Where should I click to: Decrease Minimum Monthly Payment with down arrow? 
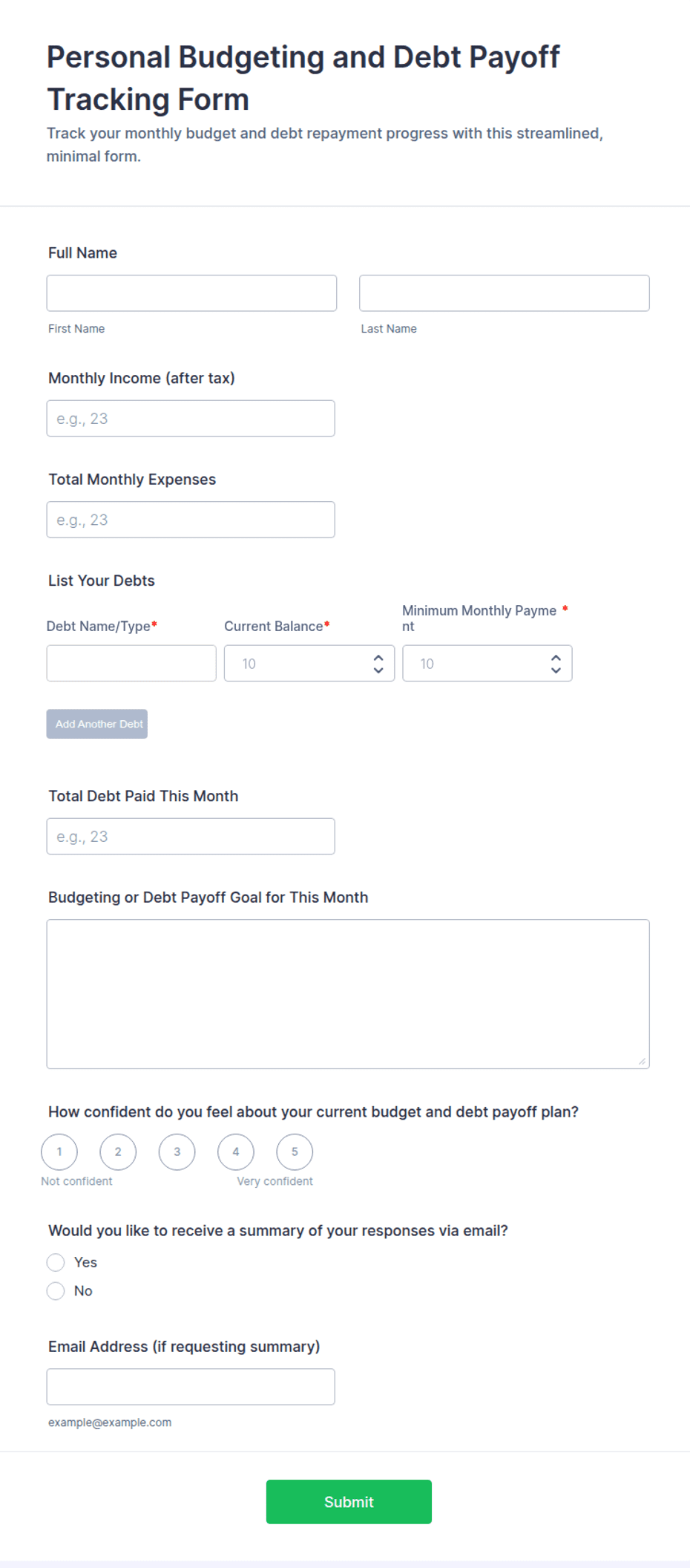click(556, 670)
